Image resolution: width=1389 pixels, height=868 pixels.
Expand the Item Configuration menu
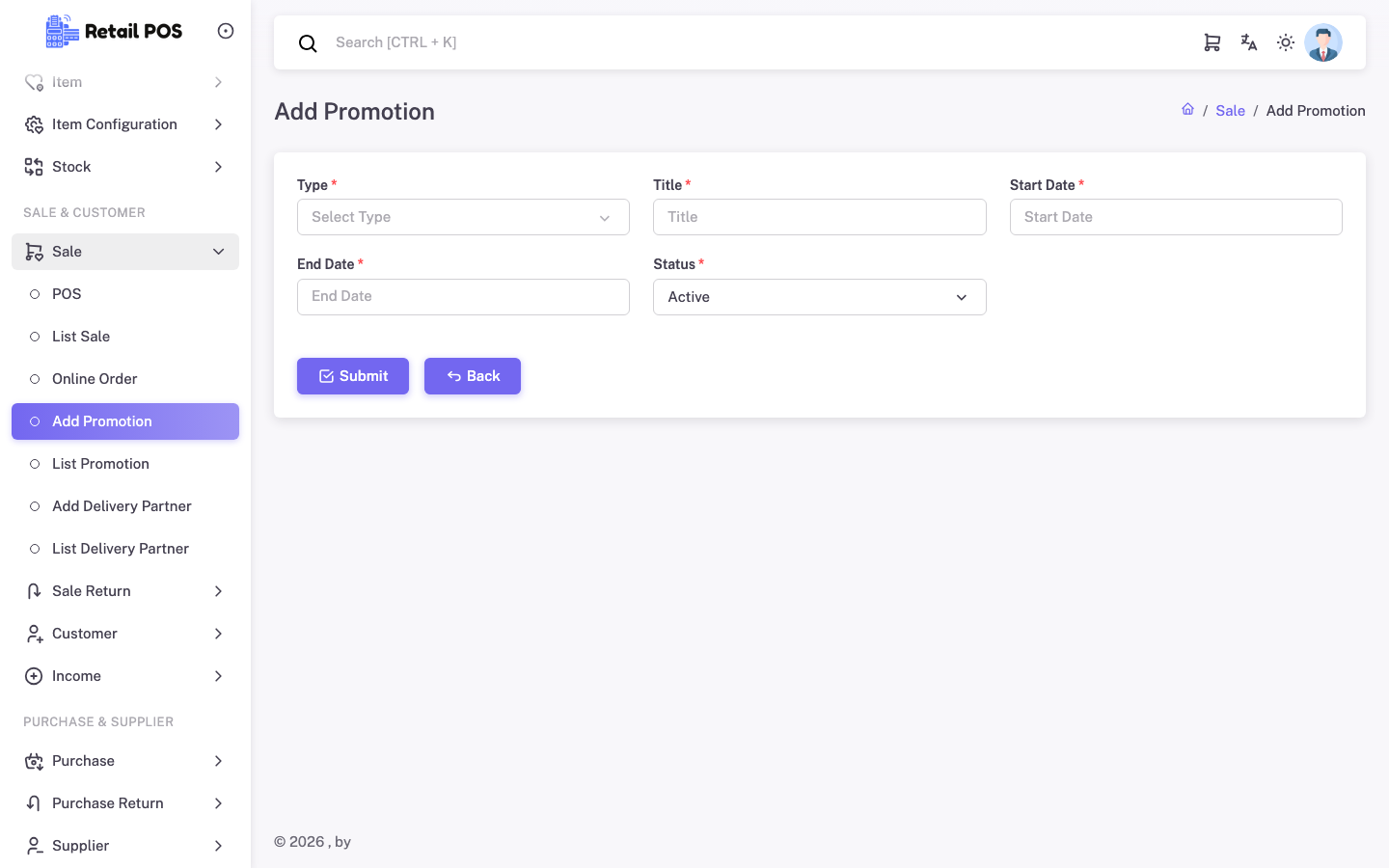tap(125, 124)
